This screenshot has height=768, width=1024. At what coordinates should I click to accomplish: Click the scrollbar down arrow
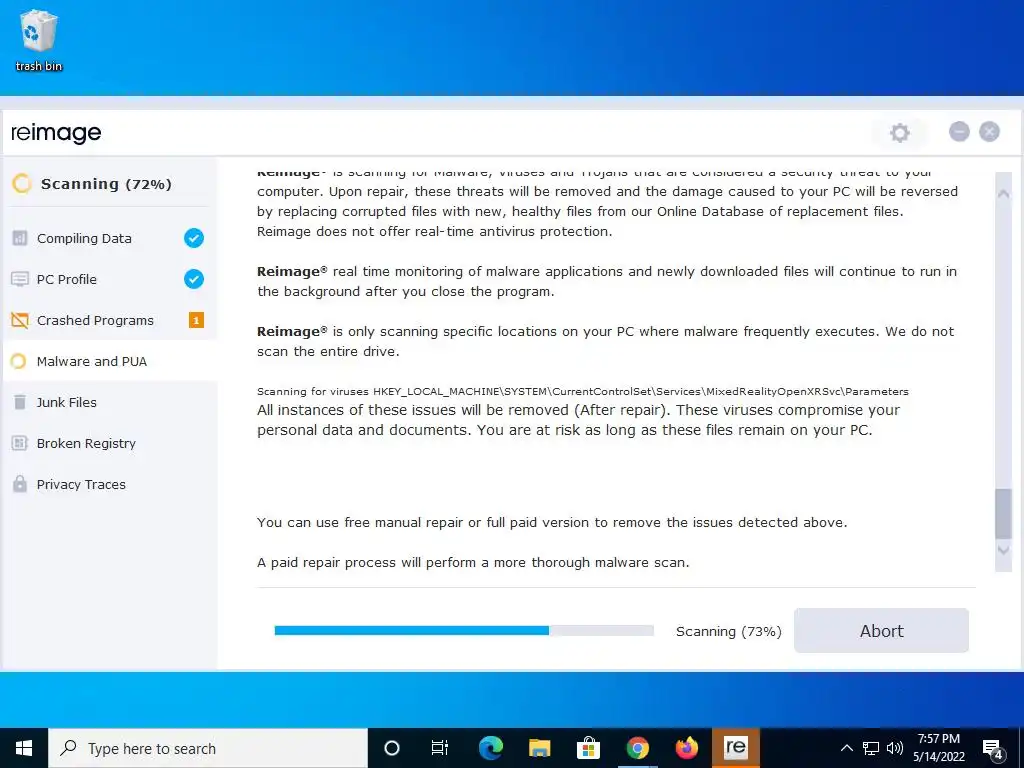[1003, 551]
